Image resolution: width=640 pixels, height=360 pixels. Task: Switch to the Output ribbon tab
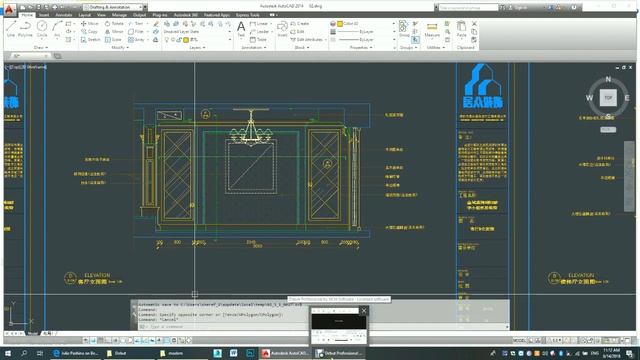point(139,15)
